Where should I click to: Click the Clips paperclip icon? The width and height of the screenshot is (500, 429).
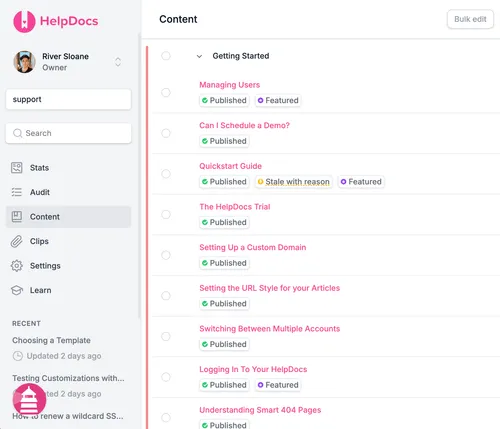click(17, 241)
